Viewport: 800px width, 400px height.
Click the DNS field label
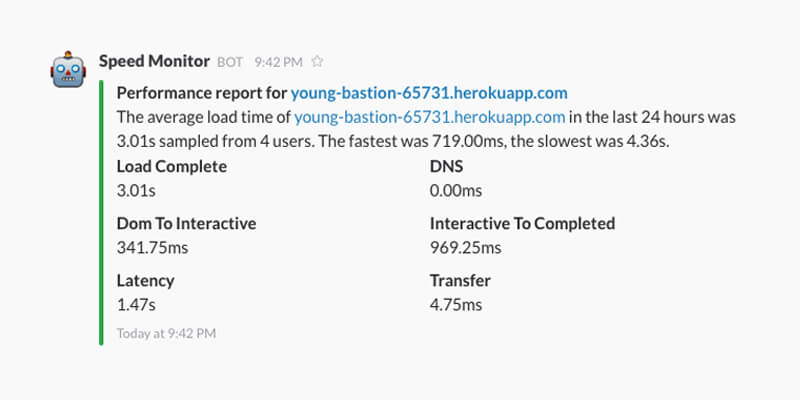446,166
